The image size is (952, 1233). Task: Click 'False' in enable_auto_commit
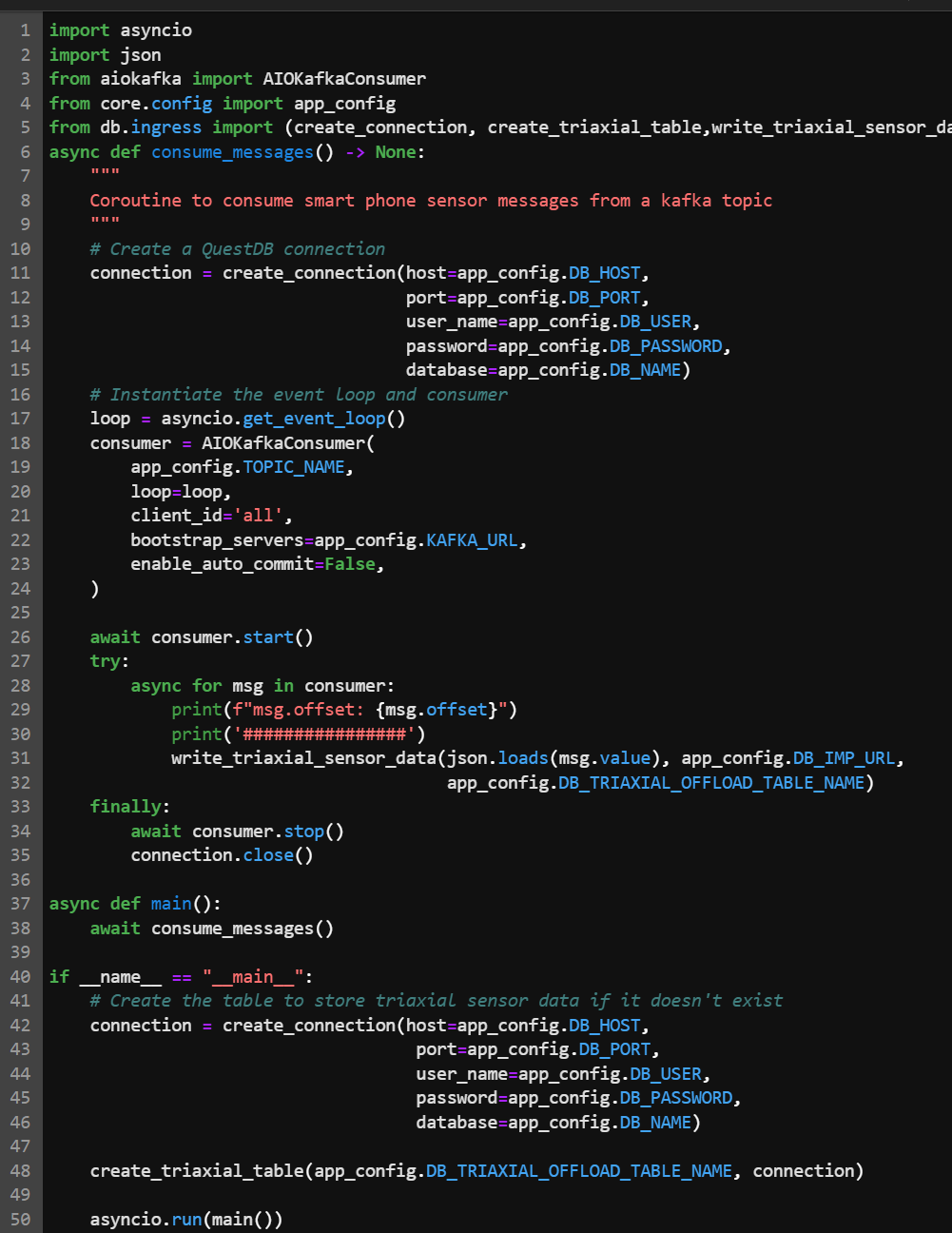(x=350, y=564)
